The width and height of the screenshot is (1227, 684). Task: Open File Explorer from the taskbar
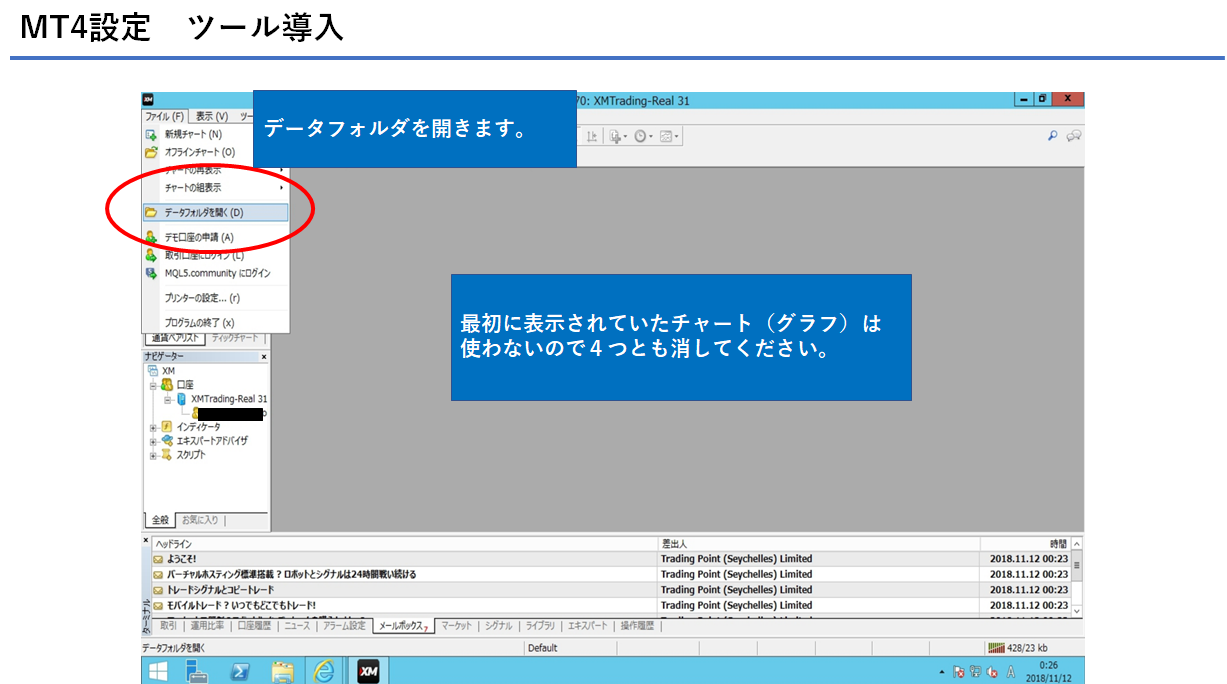(282, 671)
